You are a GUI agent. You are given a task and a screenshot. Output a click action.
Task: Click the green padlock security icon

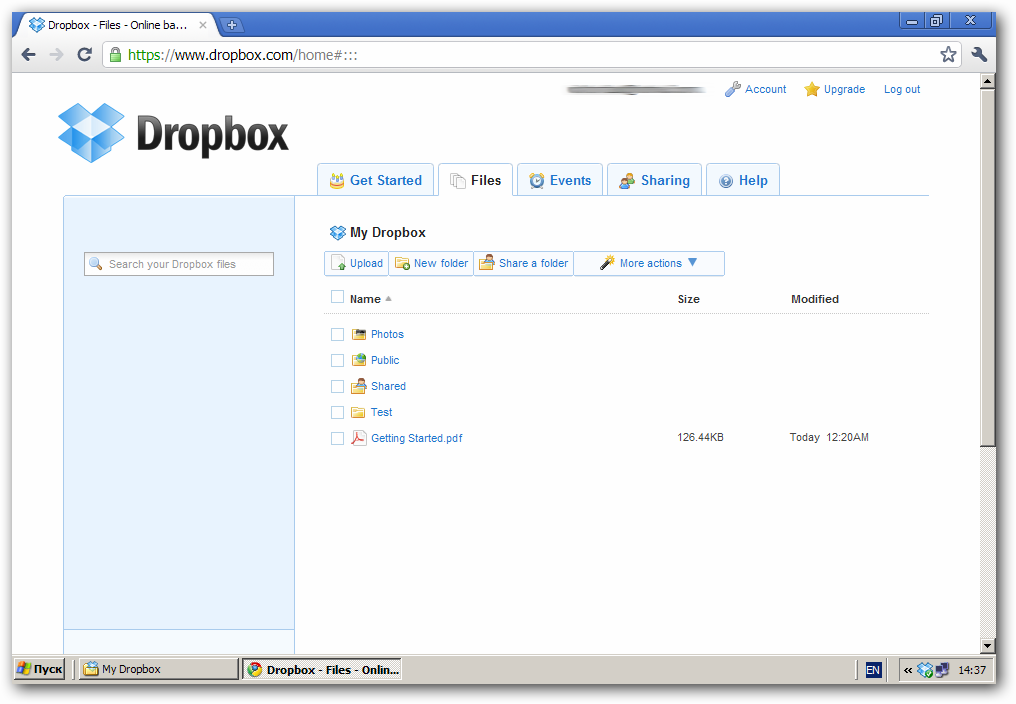(115, 54)
